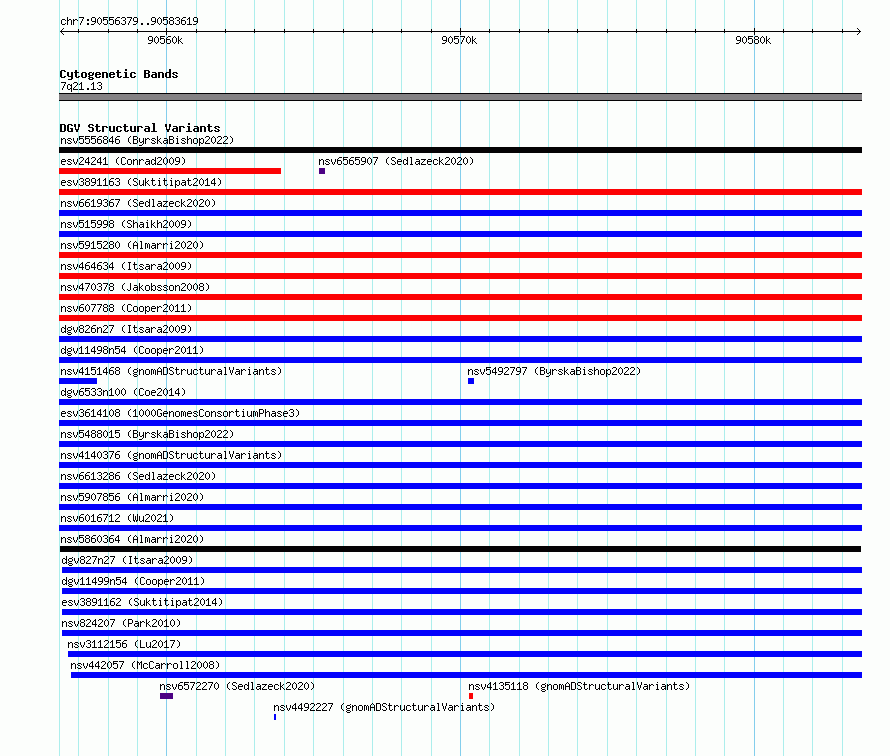Image resolution: width=890 pixels, height=756 pixels.
Task: Open dgv827n27 (Itsara2009) label
Action: (127, 560)
